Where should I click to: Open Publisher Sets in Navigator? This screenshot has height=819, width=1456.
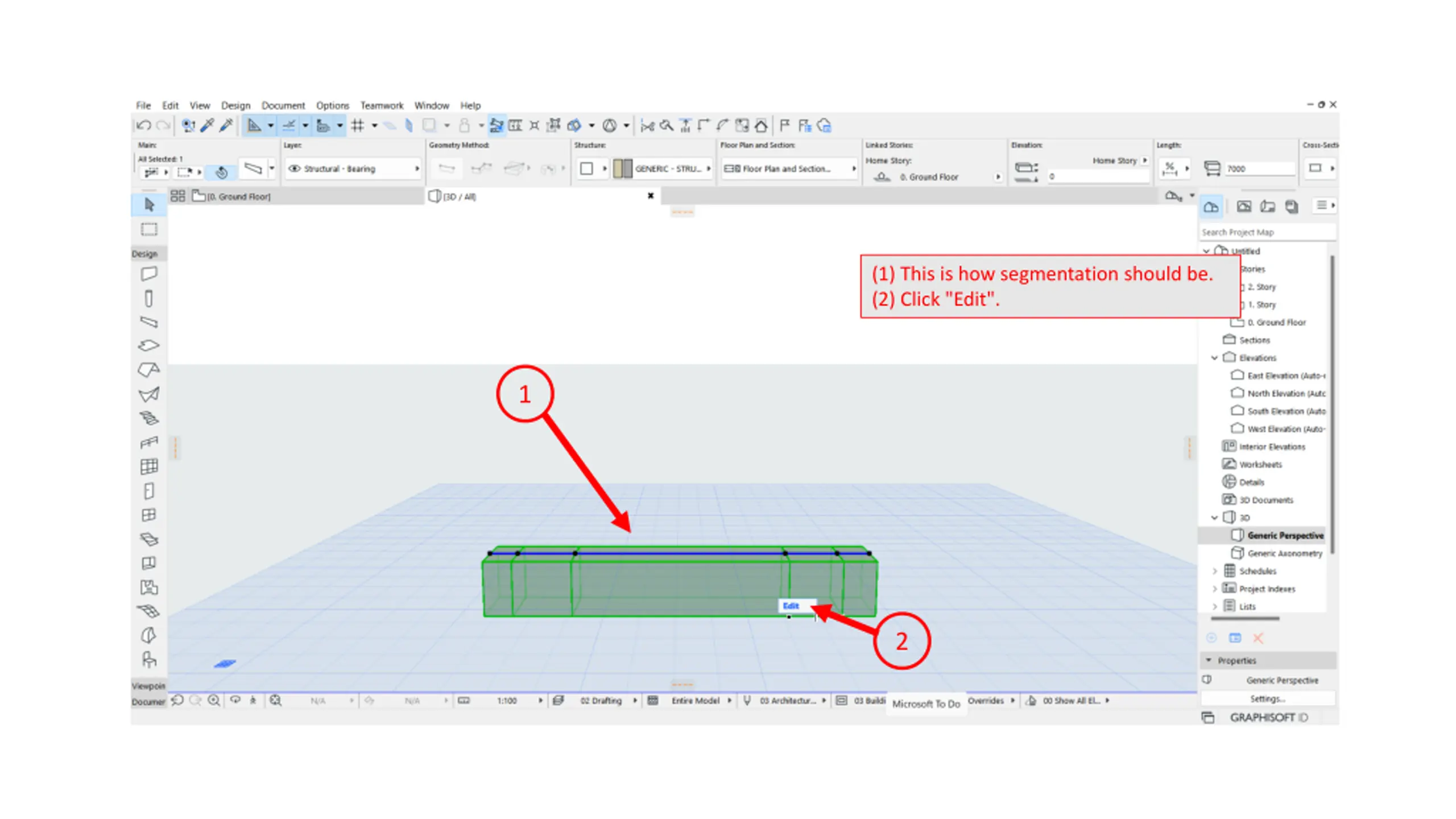tap(1292, 206)
